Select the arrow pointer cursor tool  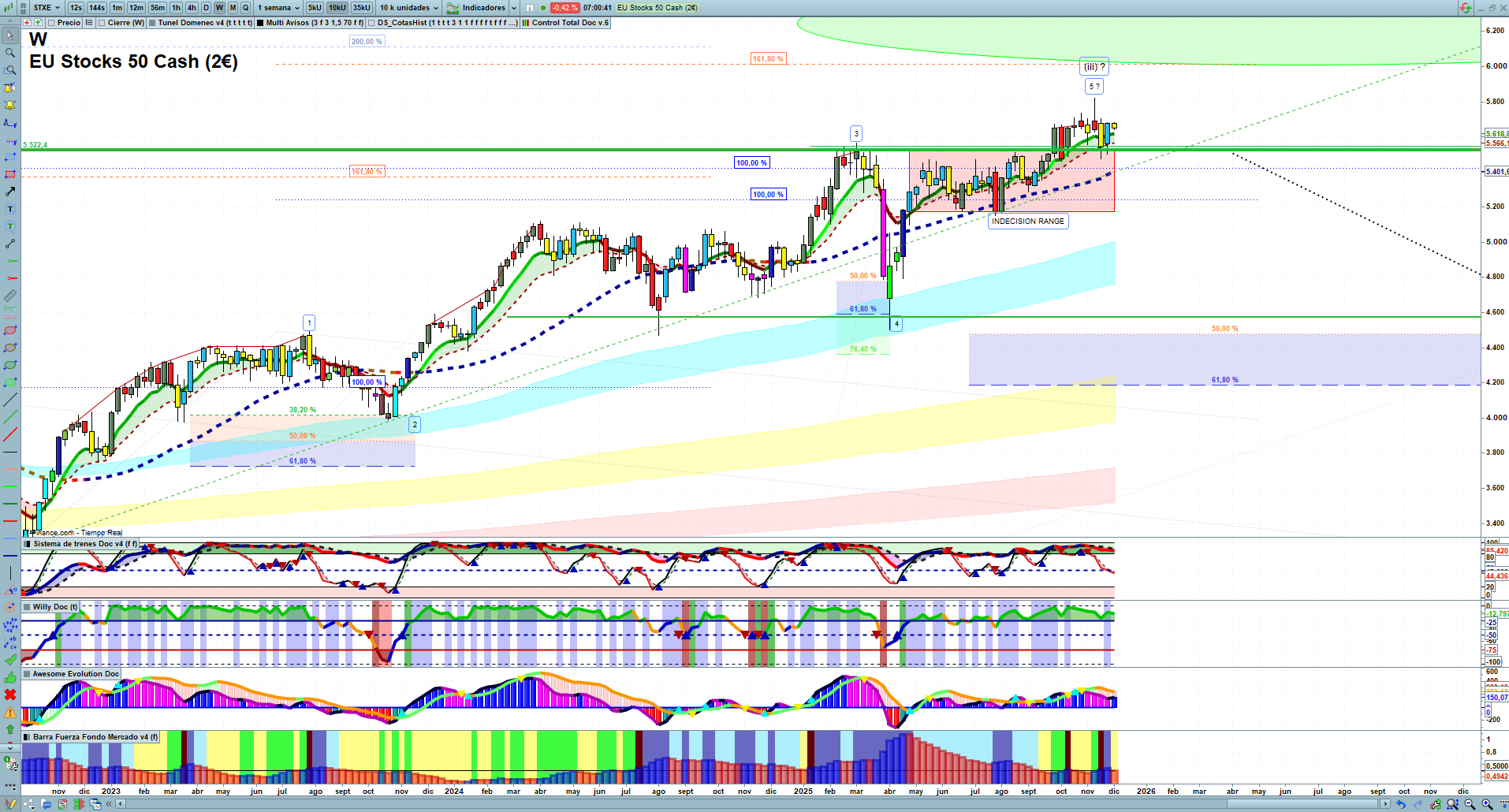[10, 35]
